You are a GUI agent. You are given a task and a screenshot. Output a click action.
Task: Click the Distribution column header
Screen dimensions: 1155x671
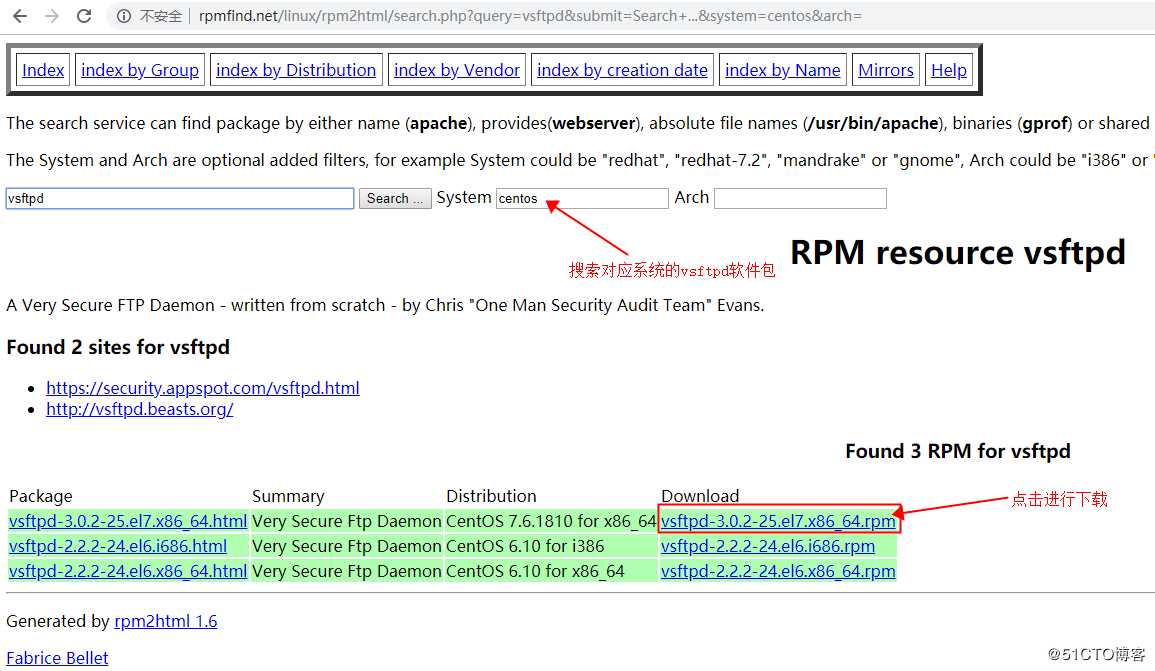491,496
